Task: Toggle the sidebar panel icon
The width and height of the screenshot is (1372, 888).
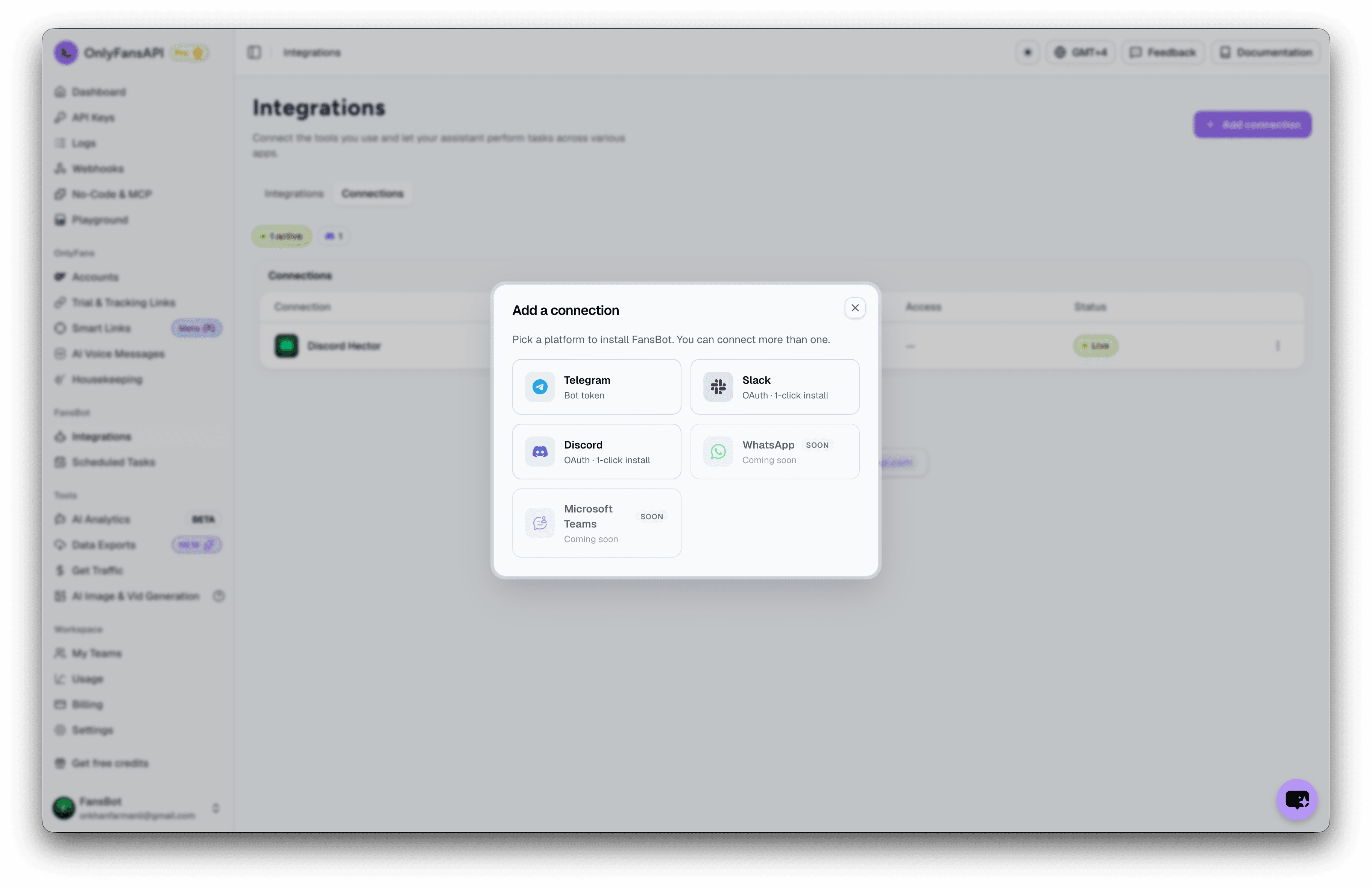Action: coord(254,52)
